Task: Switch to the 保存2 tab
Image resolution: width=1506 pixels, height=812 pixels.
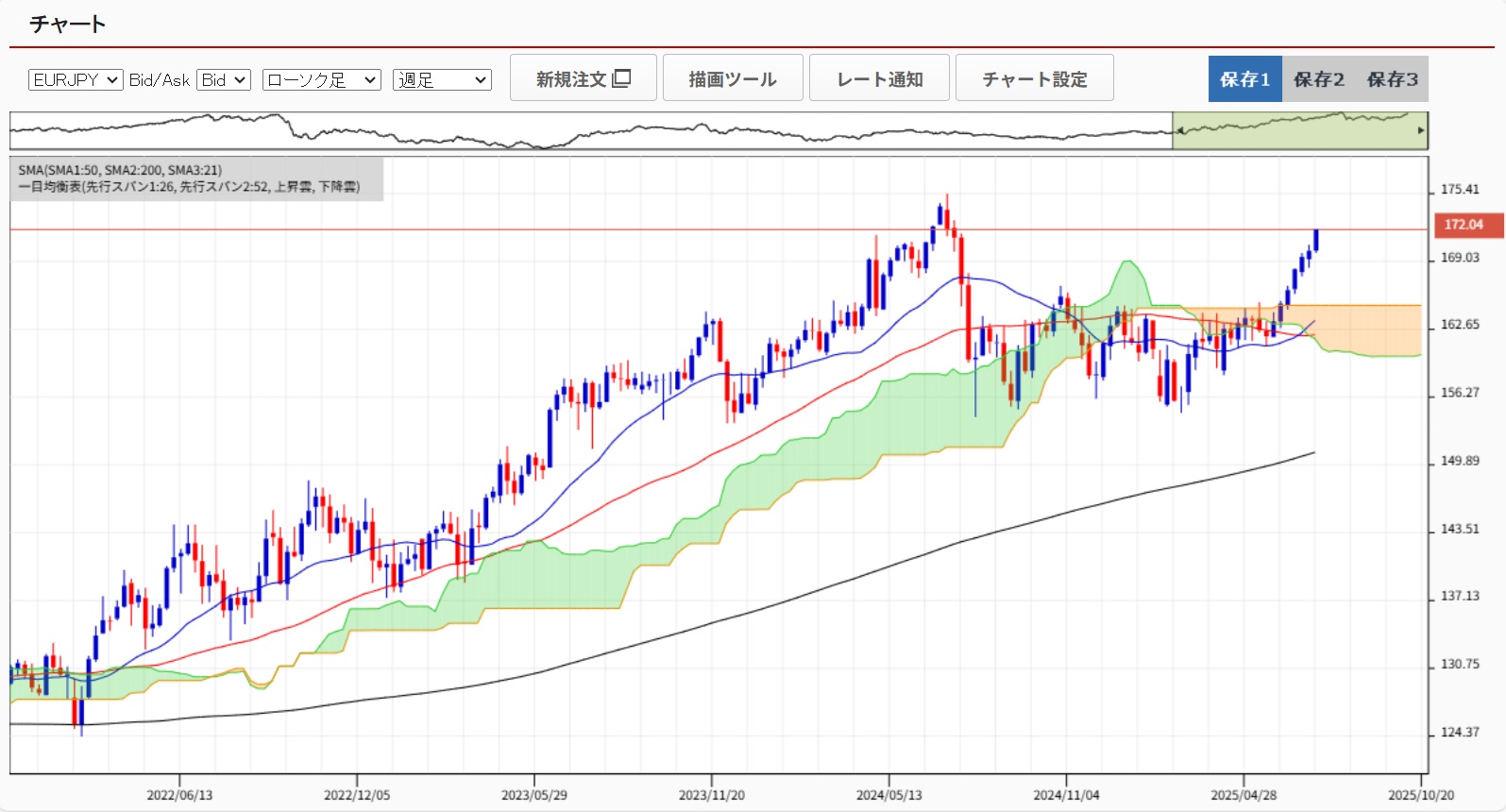Action: point(1319,79)
